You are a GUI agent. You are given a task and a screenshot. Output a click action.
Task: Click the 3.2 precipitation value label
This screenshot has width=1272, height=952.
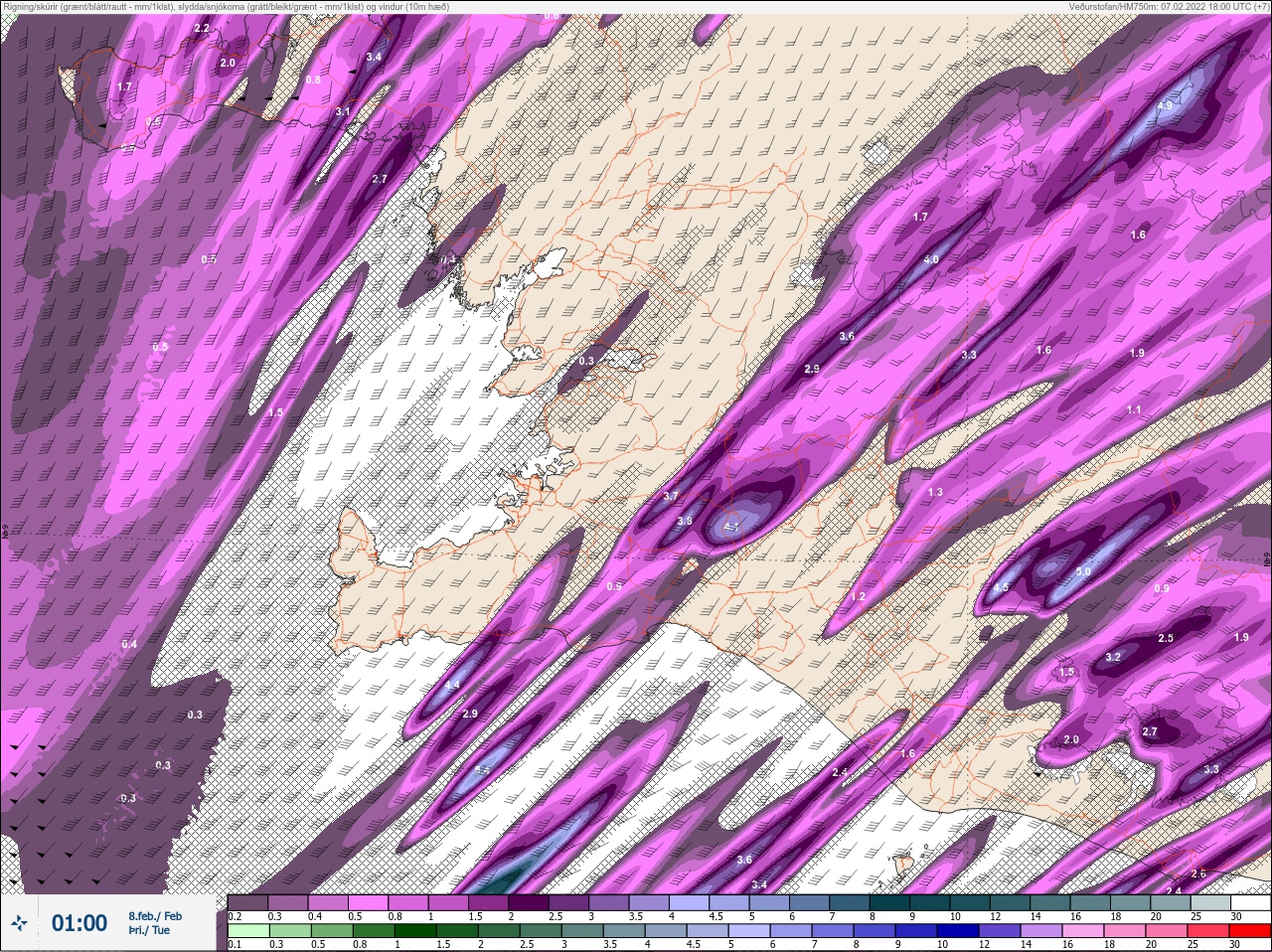point(1113,657)
